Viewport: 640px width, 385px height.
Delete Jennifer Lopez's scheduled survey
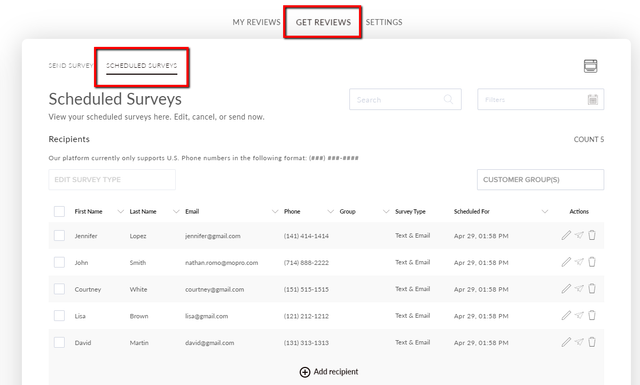[x=592, y=235]
